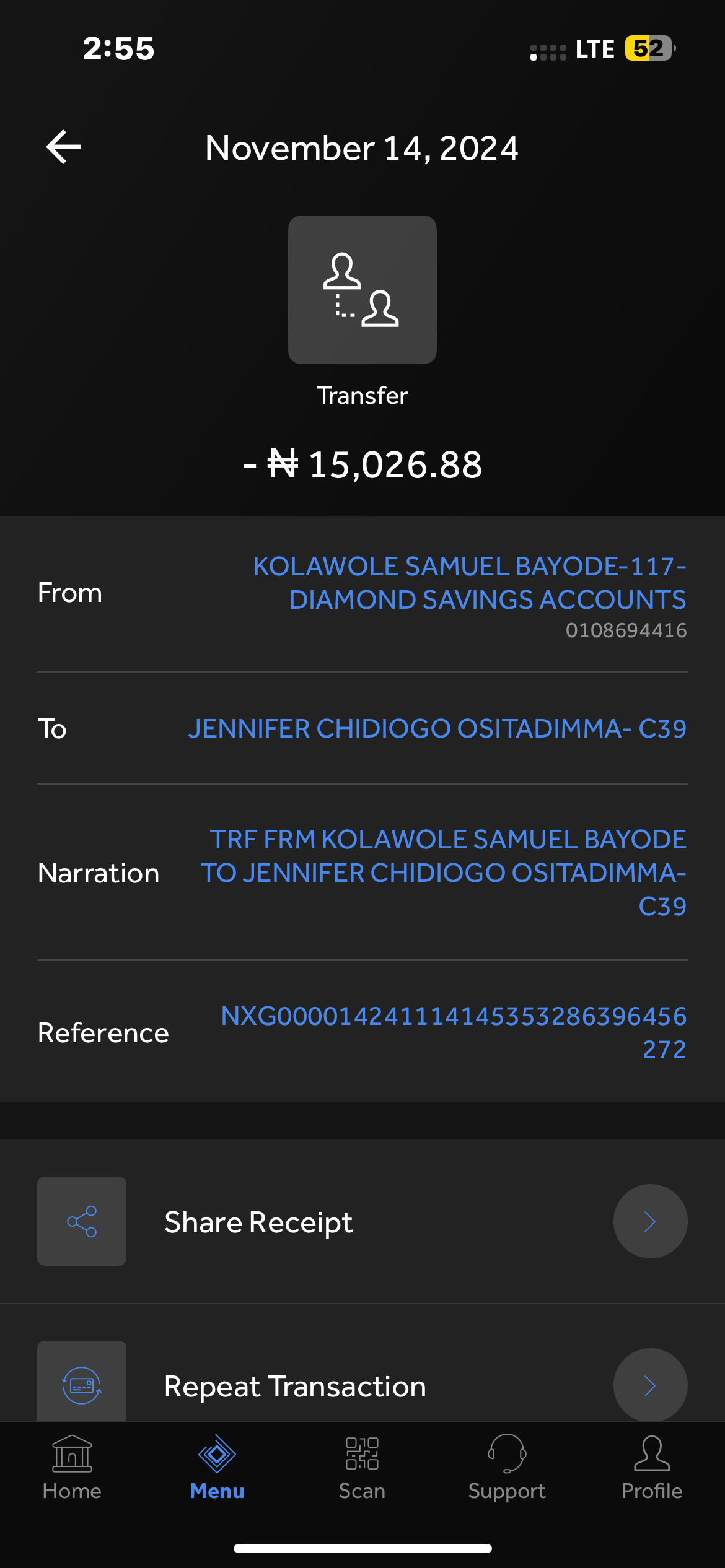Expand Repeat Transaction chevron
The image size is (725, 1568).
click(650, 1385)
